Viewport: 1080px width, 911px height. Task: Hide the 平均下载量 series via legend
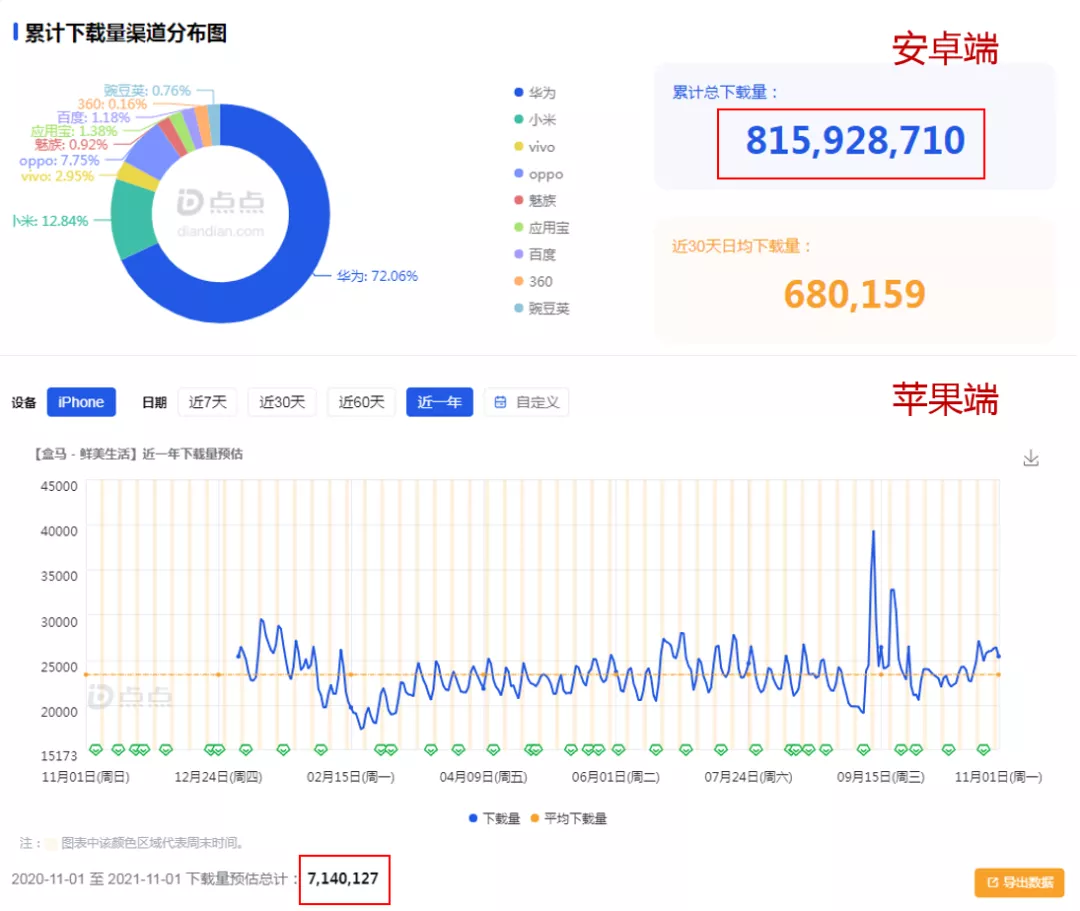pyautogui.click(x=569, y=818)
